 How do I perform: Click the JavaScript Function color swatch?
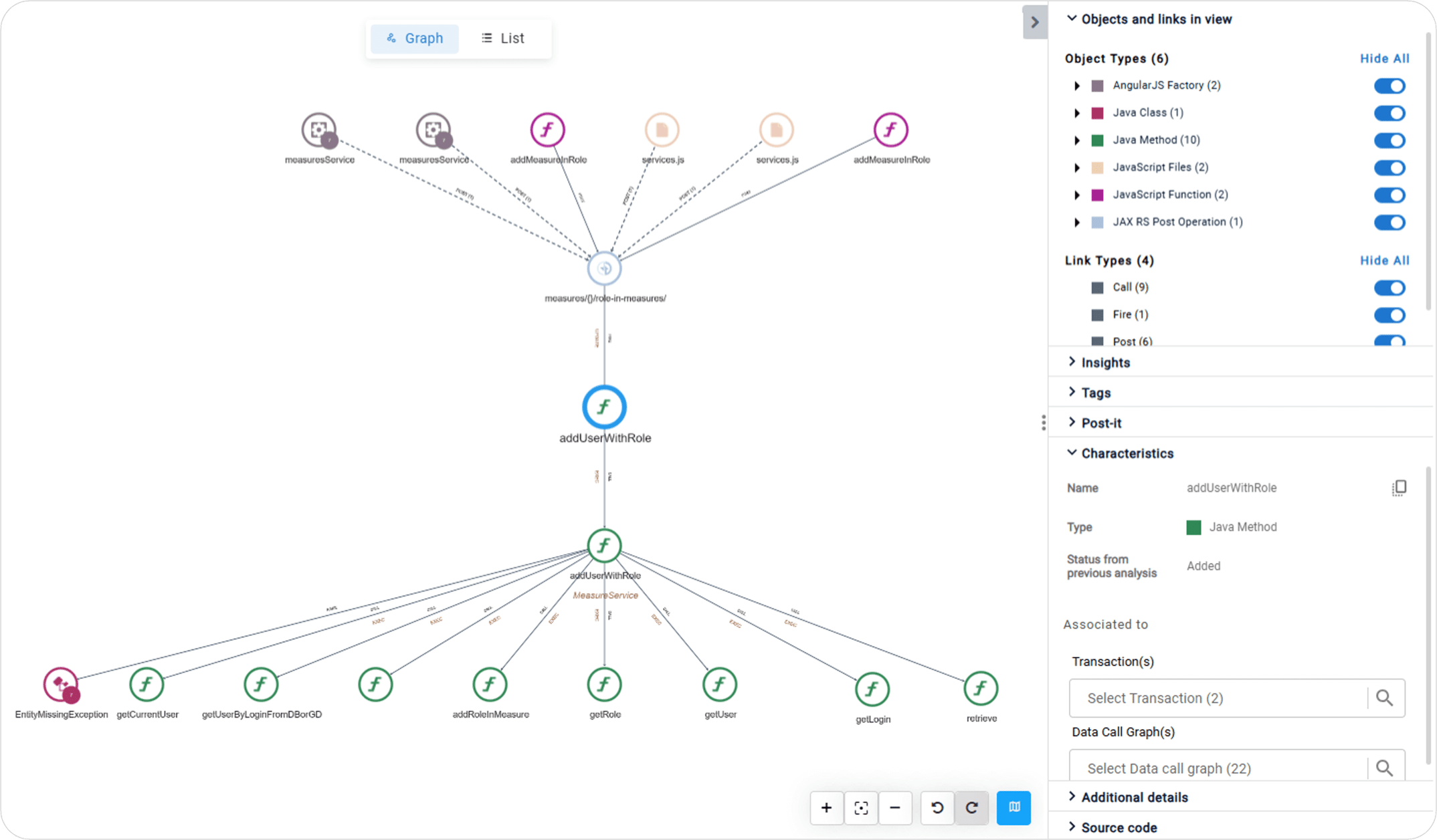(1097, 195)
